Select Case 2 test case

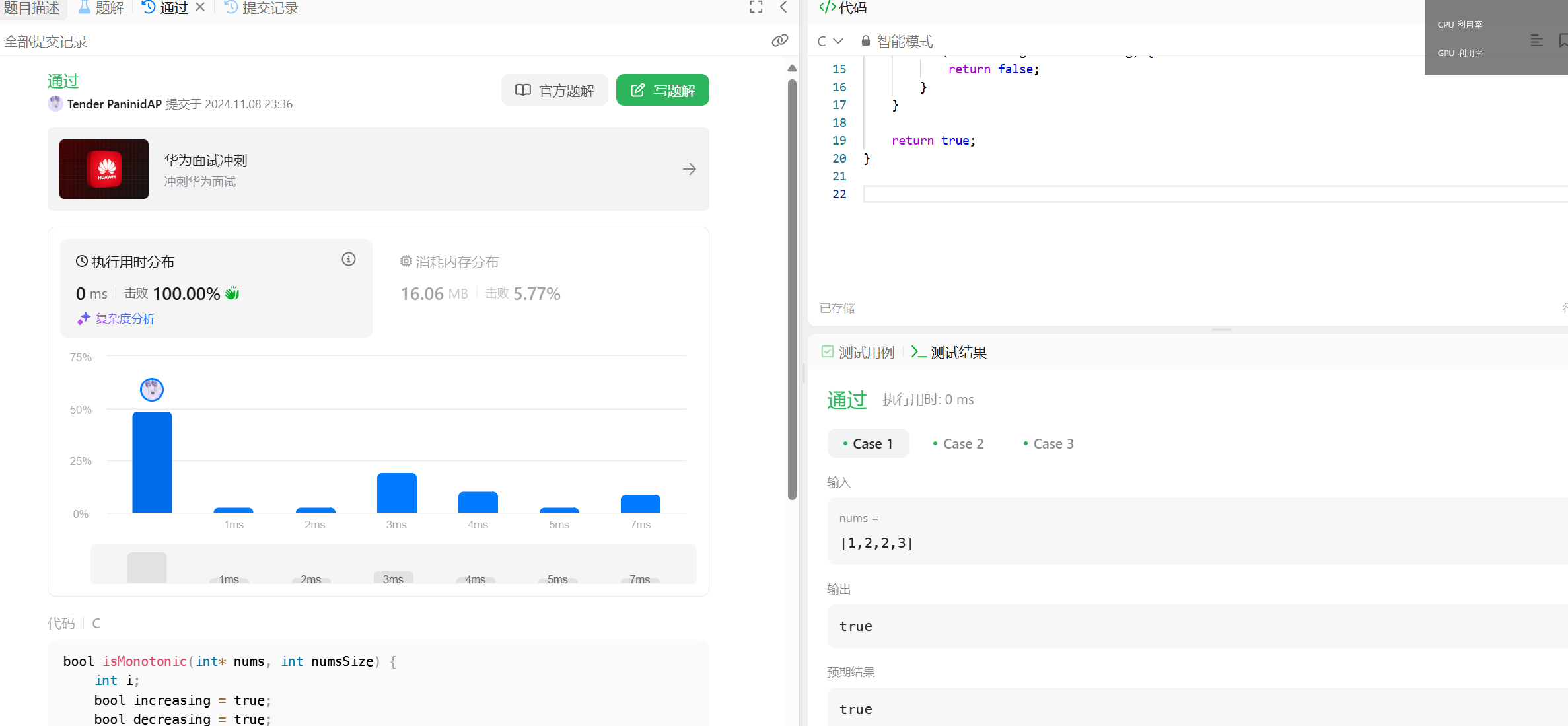point(958,444)
